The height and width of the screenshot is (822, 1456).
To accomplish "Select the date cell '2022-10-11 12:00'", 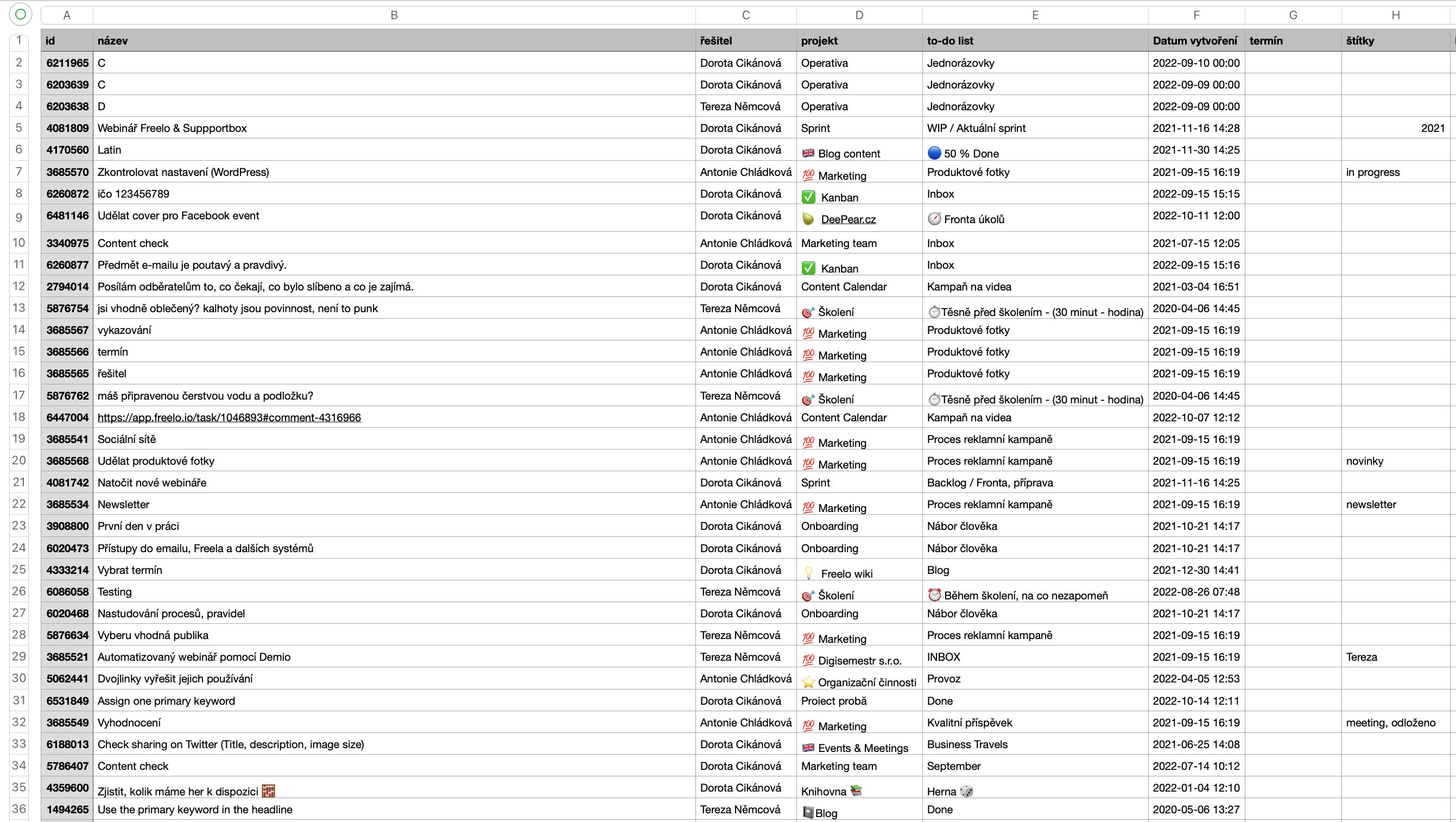I will tap(1196, 218).
